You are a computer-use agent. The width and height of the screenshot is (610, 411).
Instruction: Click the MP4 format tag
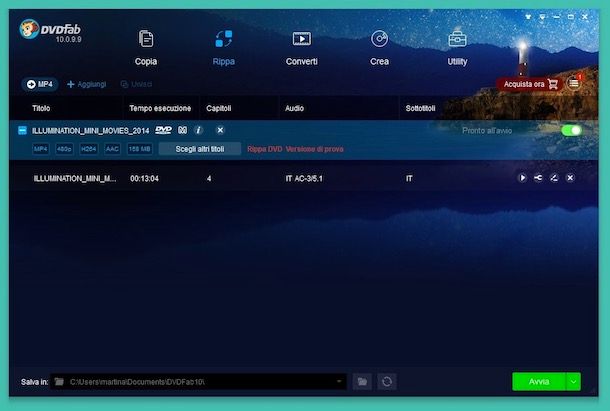pyautogui.click(x=40, y=149)
